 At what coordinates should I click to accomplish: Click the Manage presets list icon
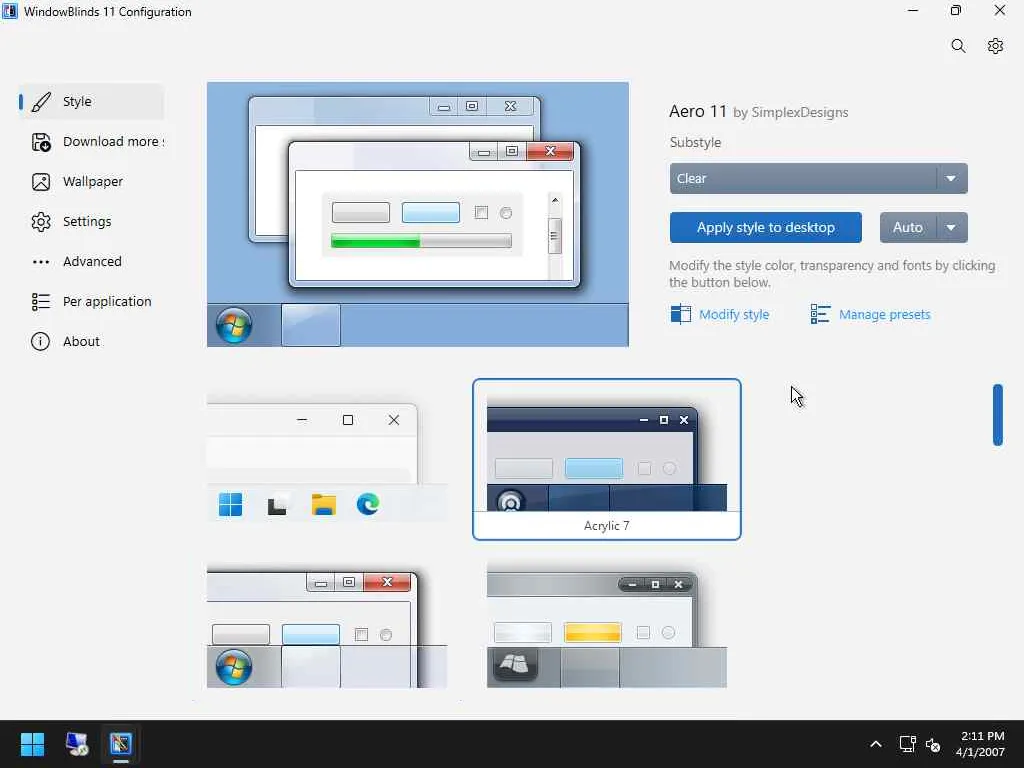click(820, 314)
